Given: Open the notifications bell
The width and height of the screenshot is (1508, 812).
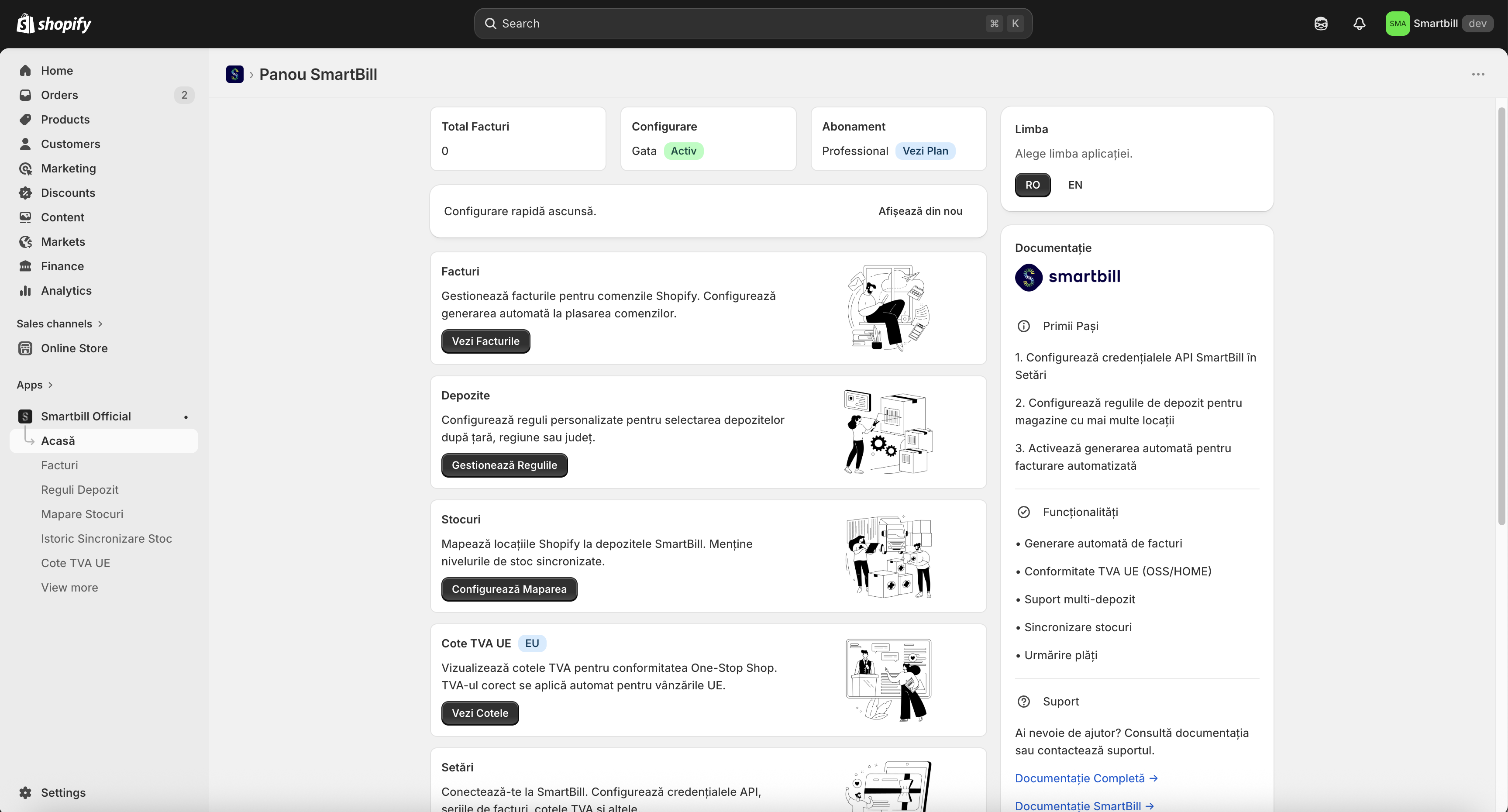Looking at the screenshot, I should (1359, 24).
